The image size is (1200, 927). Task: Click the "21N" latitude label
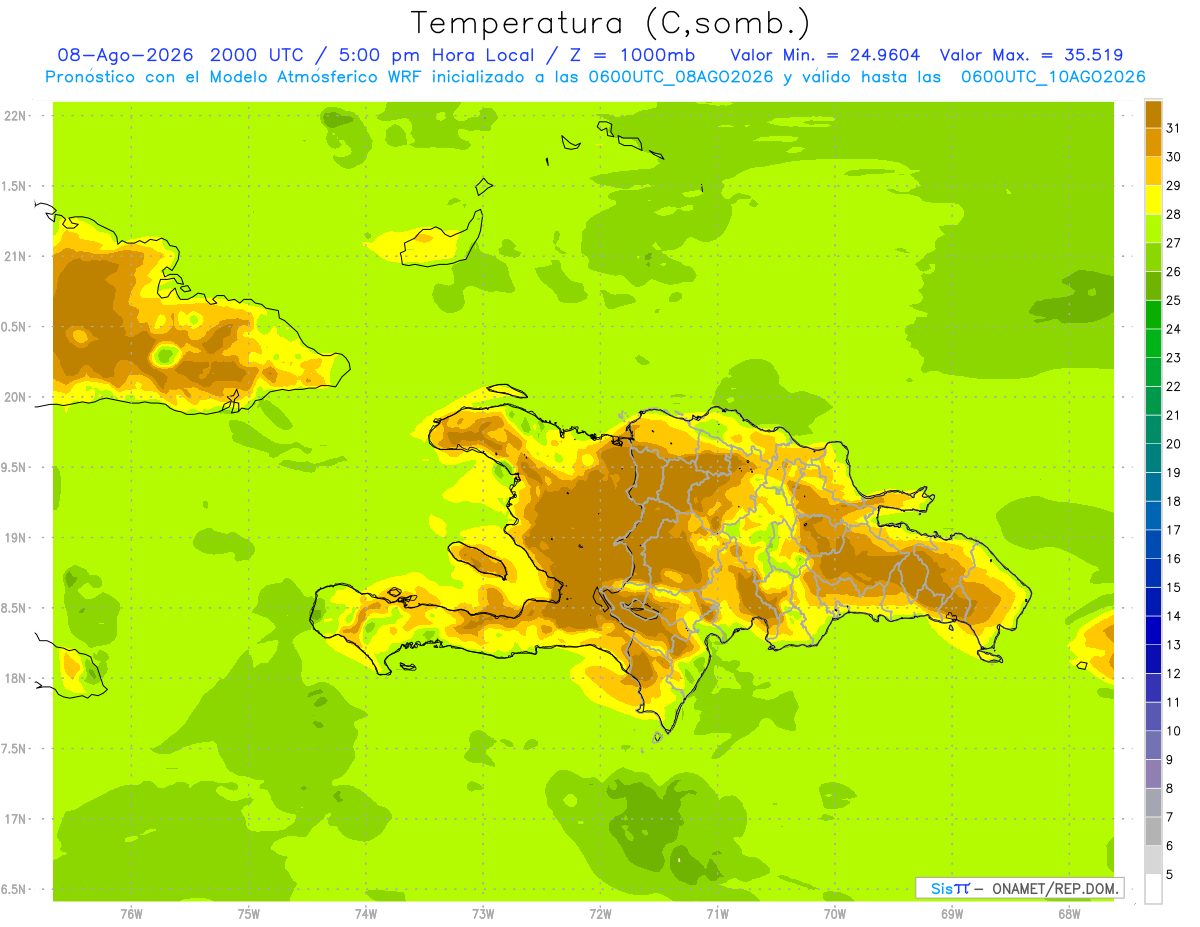point(17,257)
